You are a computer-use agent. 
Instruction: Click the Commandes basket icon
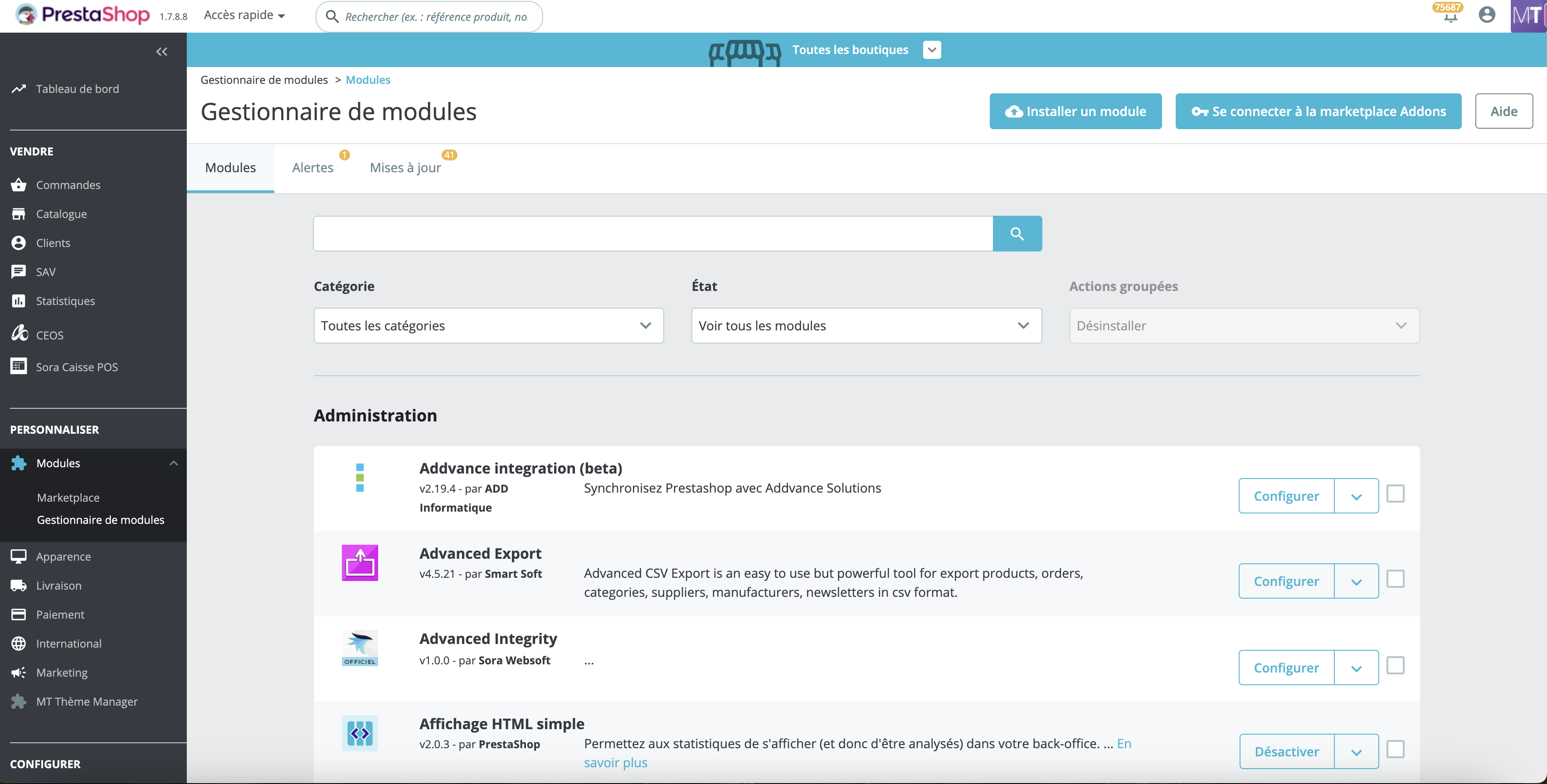pyautogui.click(x=19, y=185)
